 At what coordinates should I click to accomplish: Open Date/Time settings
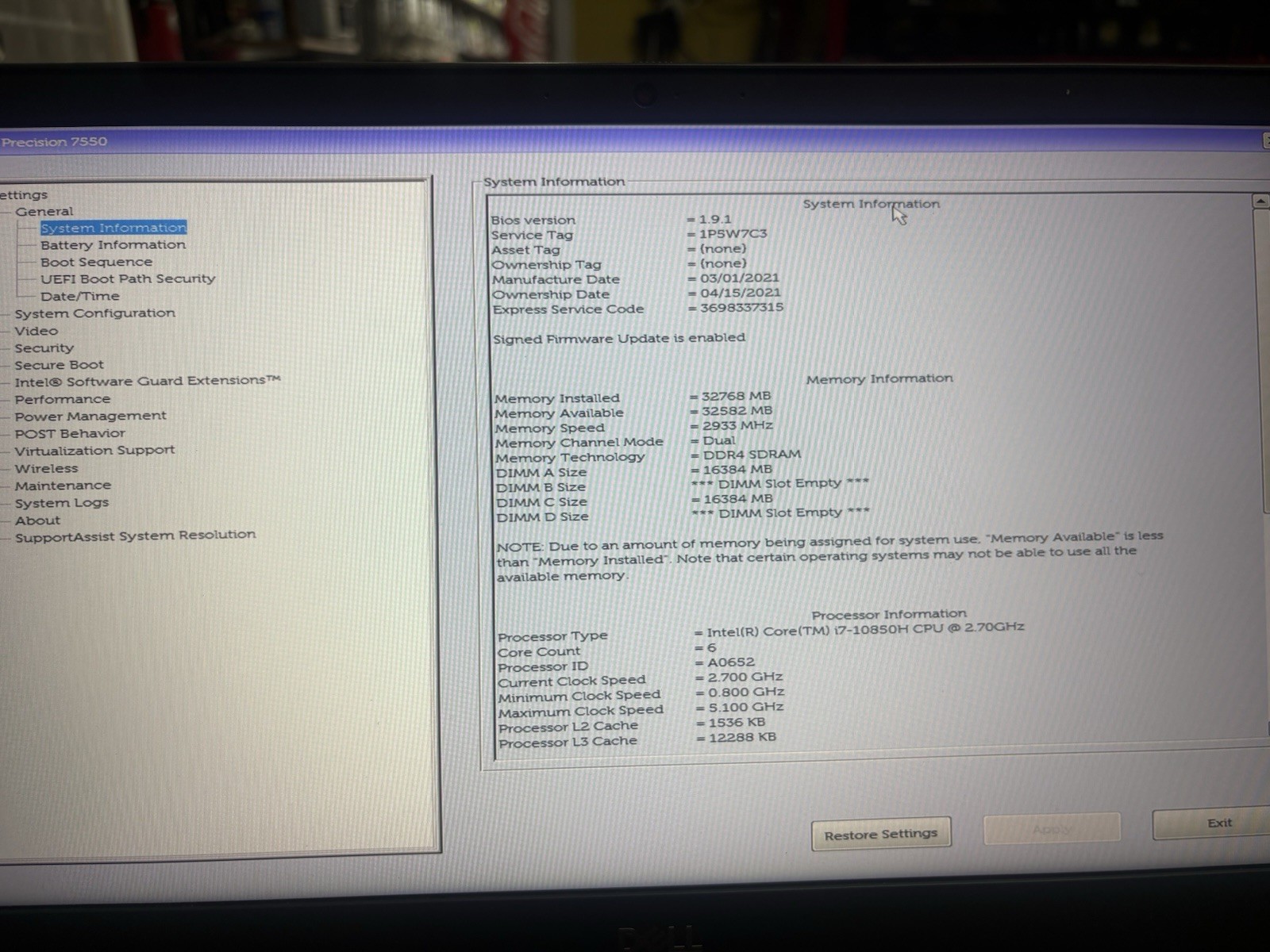click(79, 297)
